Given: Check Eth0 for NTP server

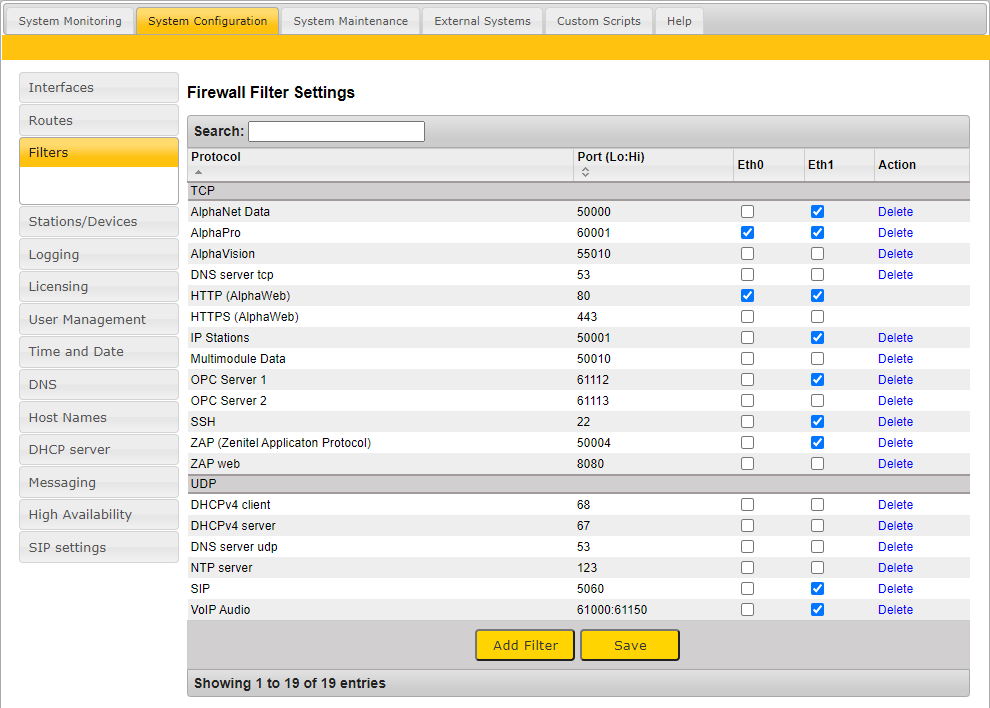Looking at the screenshot, I should click(x=747, y=568).
